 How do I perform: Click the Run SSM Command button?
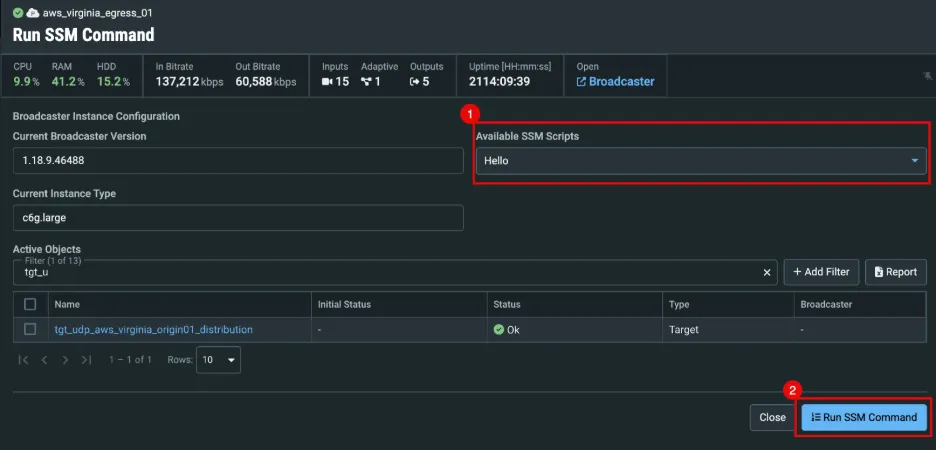click(864, 417)
